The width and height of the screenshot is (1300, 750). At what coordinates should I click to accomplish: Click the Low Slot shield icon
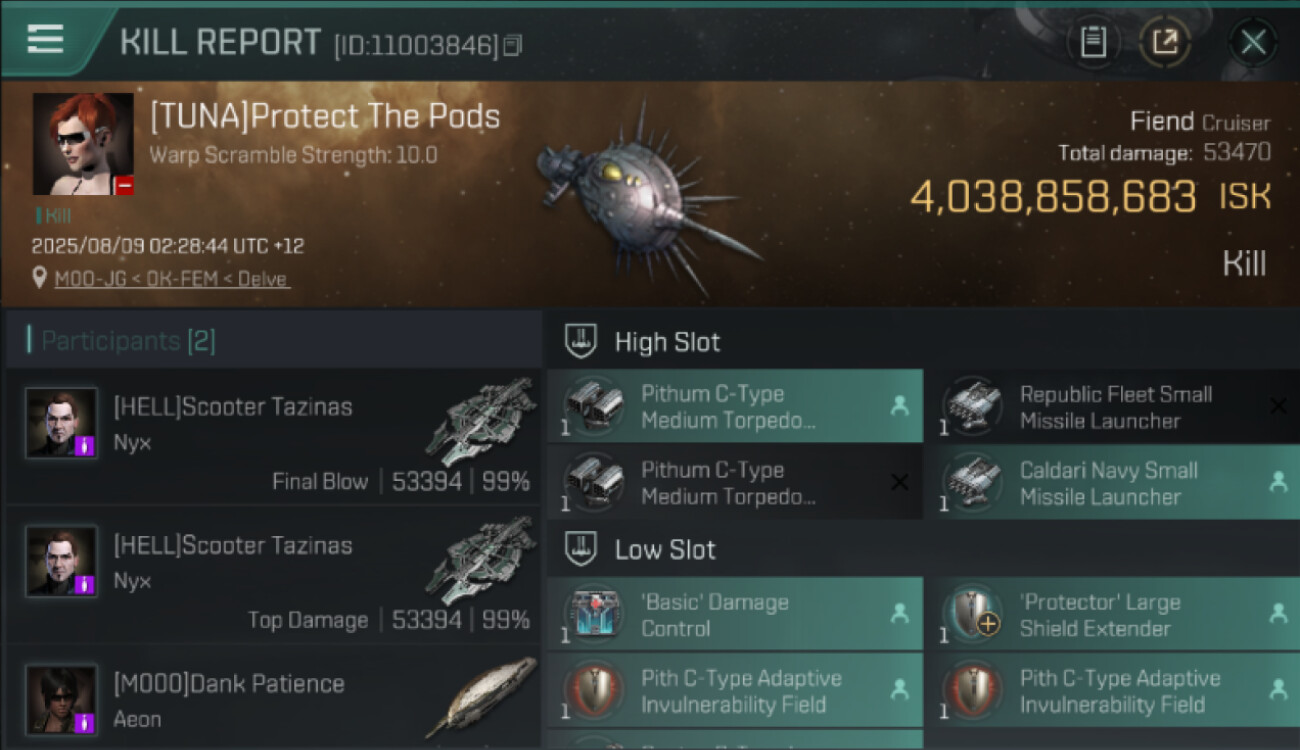click(x=581, y=549)
